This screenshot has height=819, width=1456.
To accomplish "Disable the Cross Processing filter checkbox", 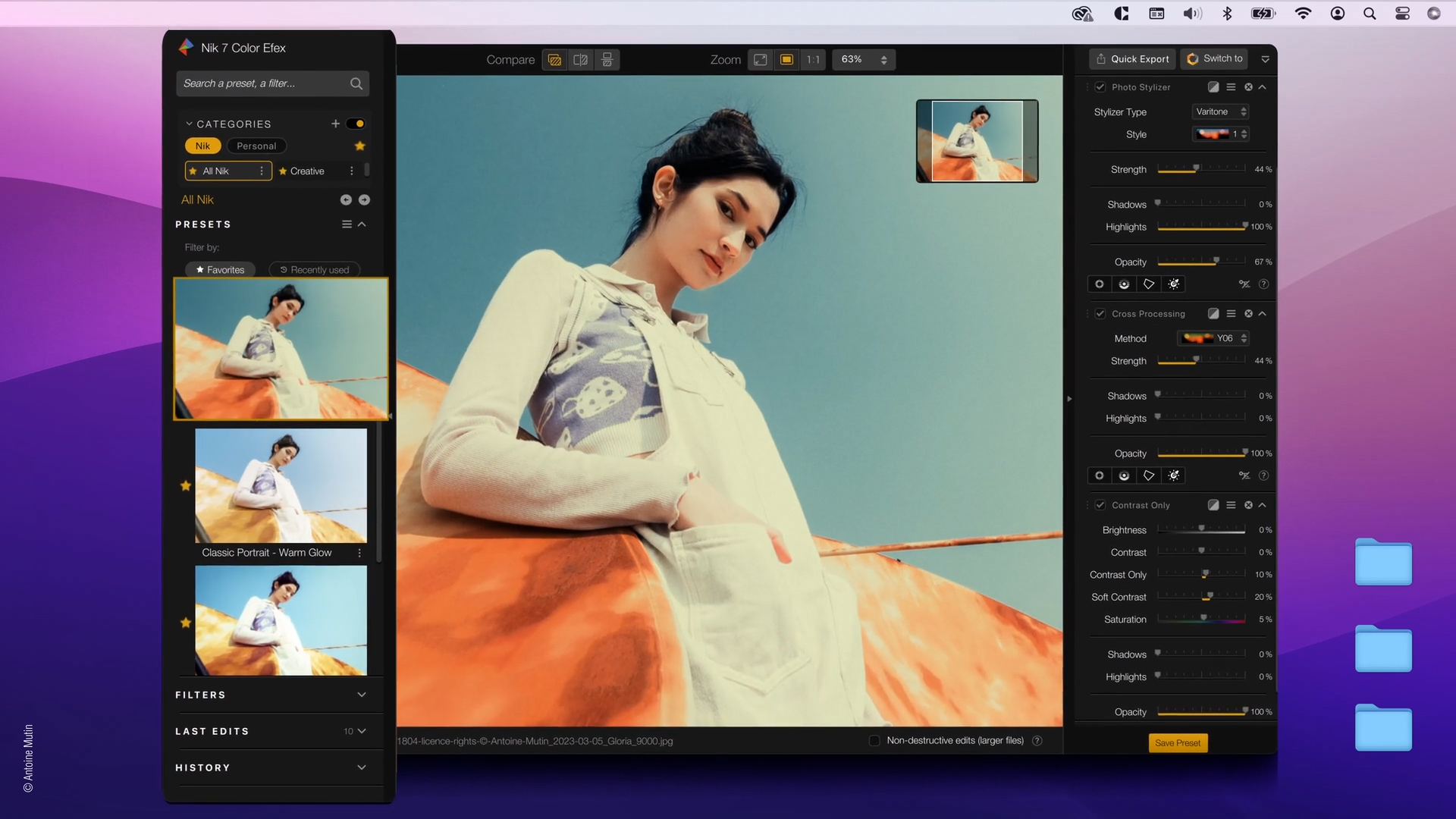I will pos(1100,314).
